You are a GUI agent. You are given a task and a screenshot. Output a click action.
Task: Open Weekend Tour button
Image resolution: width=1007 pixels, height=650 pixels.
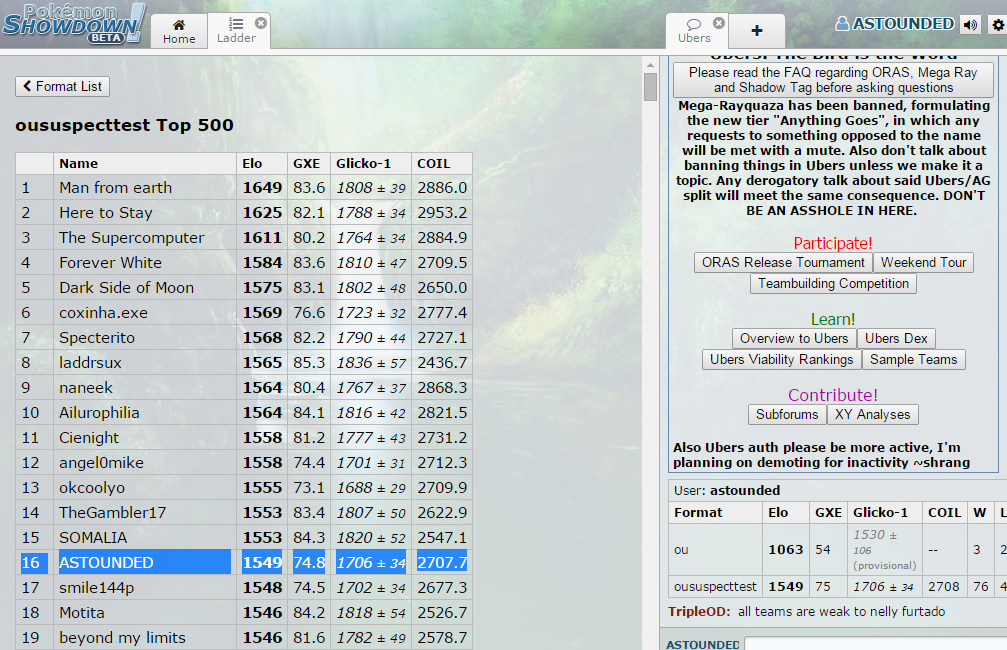click(x=923, y=263)
